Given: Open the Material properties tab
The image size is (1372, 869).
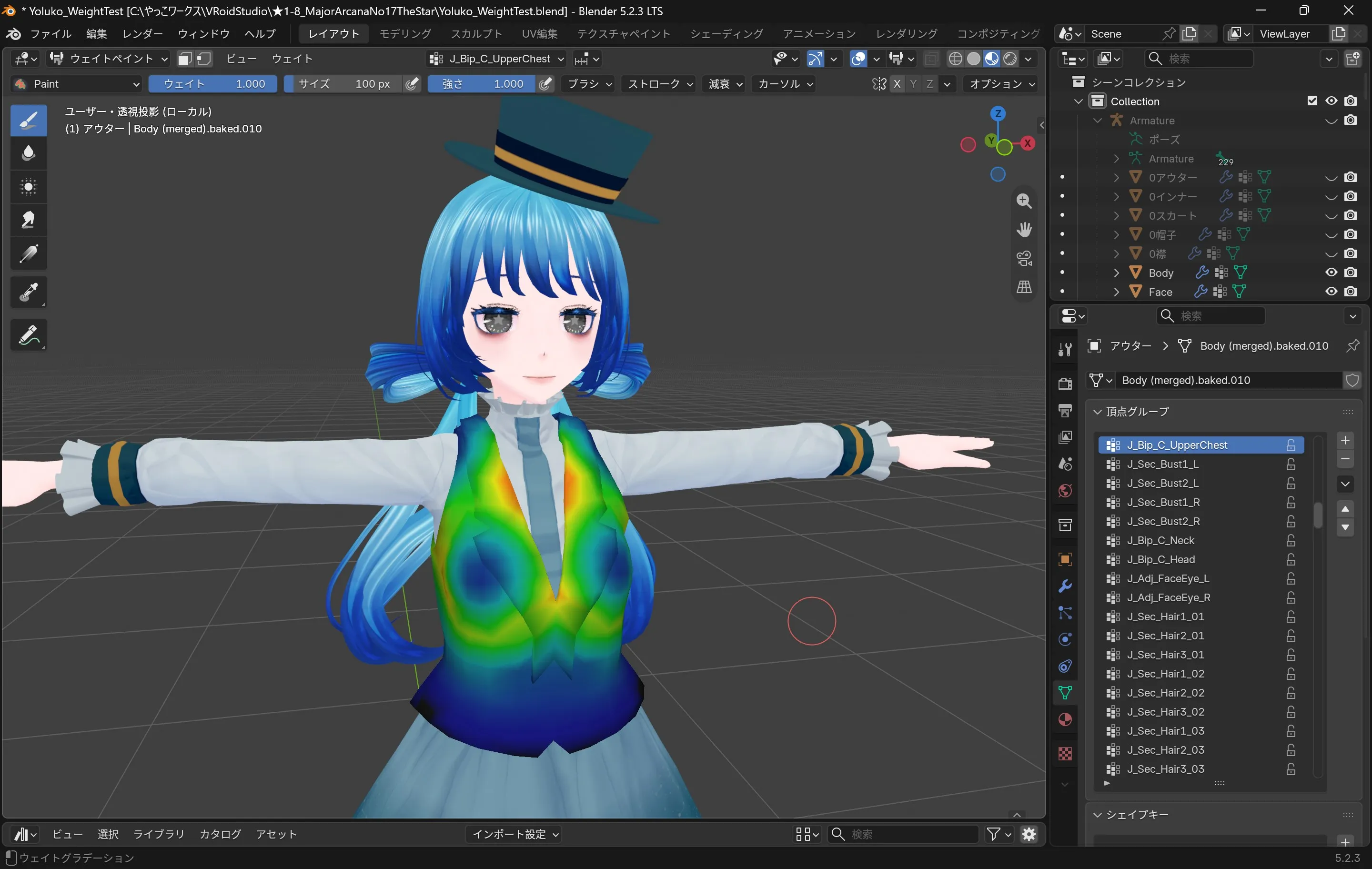Looking at the screenshot, I should coord(1065,719).
